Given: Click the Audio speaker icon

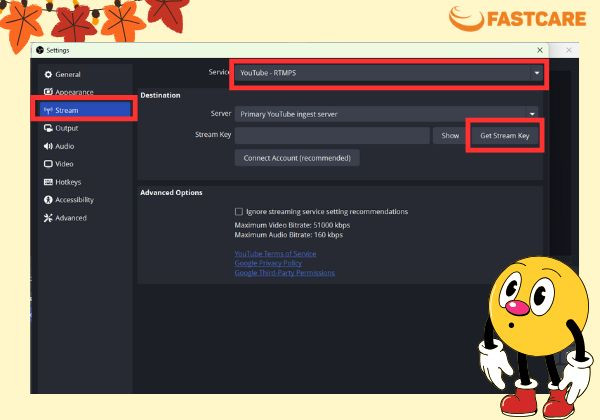Looking at the screenshot, I should point(48,146).
